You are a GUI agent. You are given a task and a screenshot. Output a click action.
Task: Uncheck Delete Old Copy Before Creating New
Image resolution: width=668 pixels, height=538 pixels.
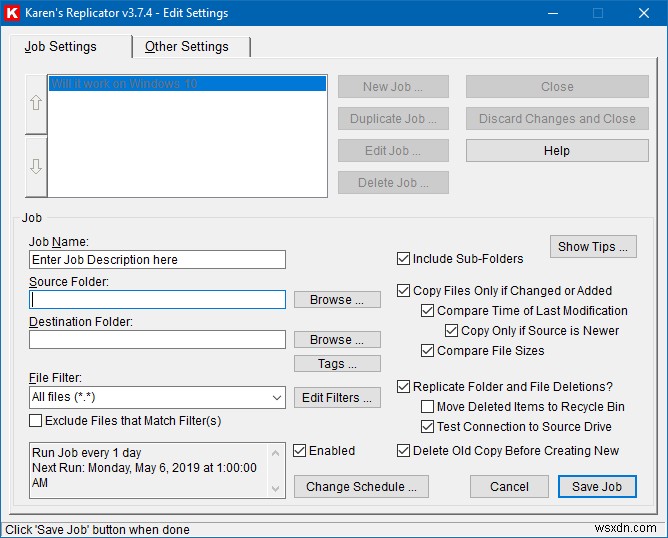(x=404, y=451)
